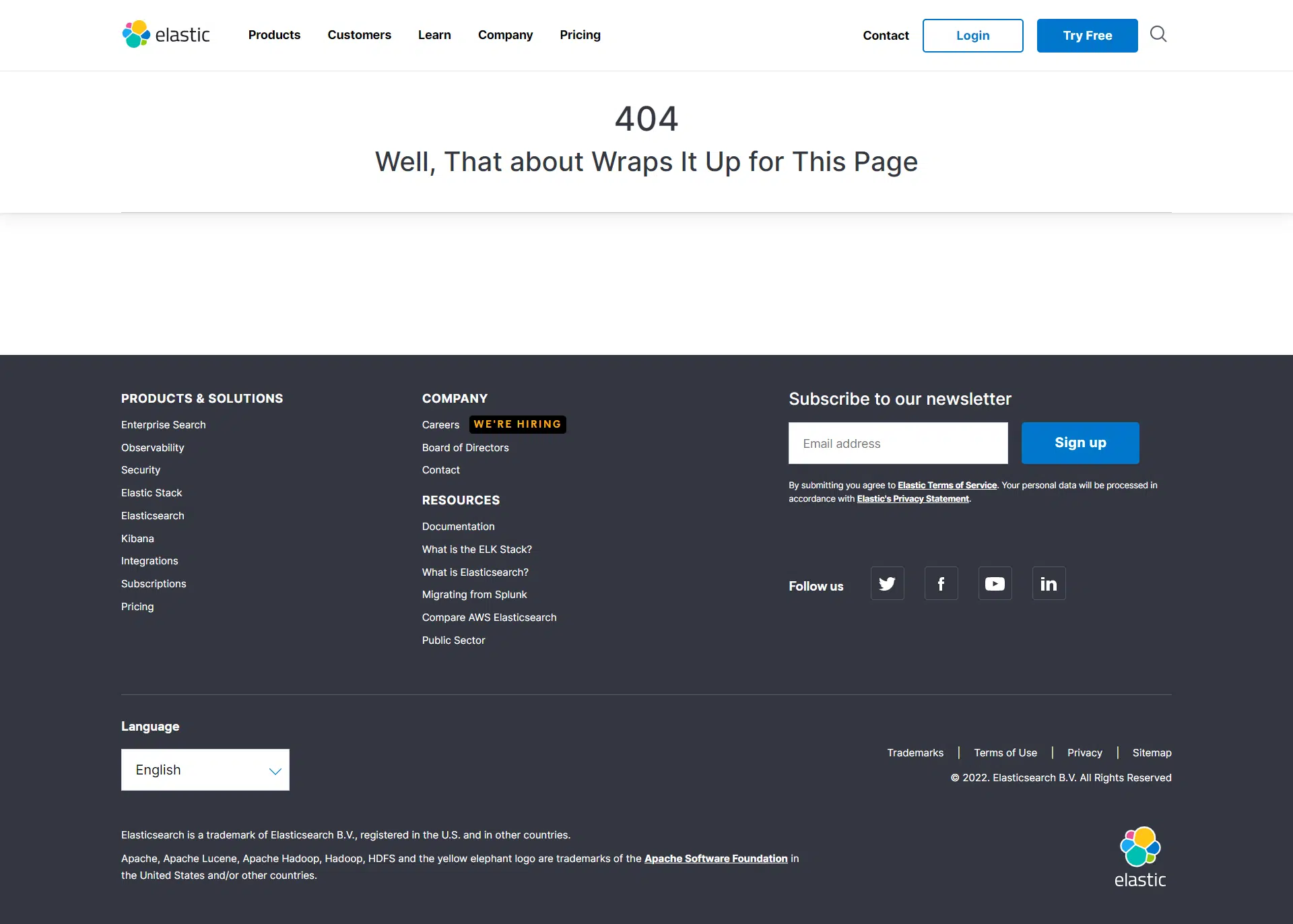Open Apache Software Foundation link

[716, 859]
